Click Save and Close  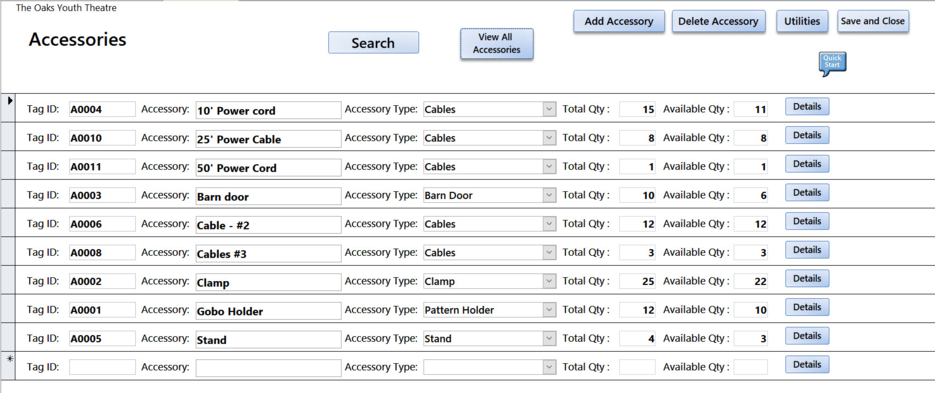873,21
